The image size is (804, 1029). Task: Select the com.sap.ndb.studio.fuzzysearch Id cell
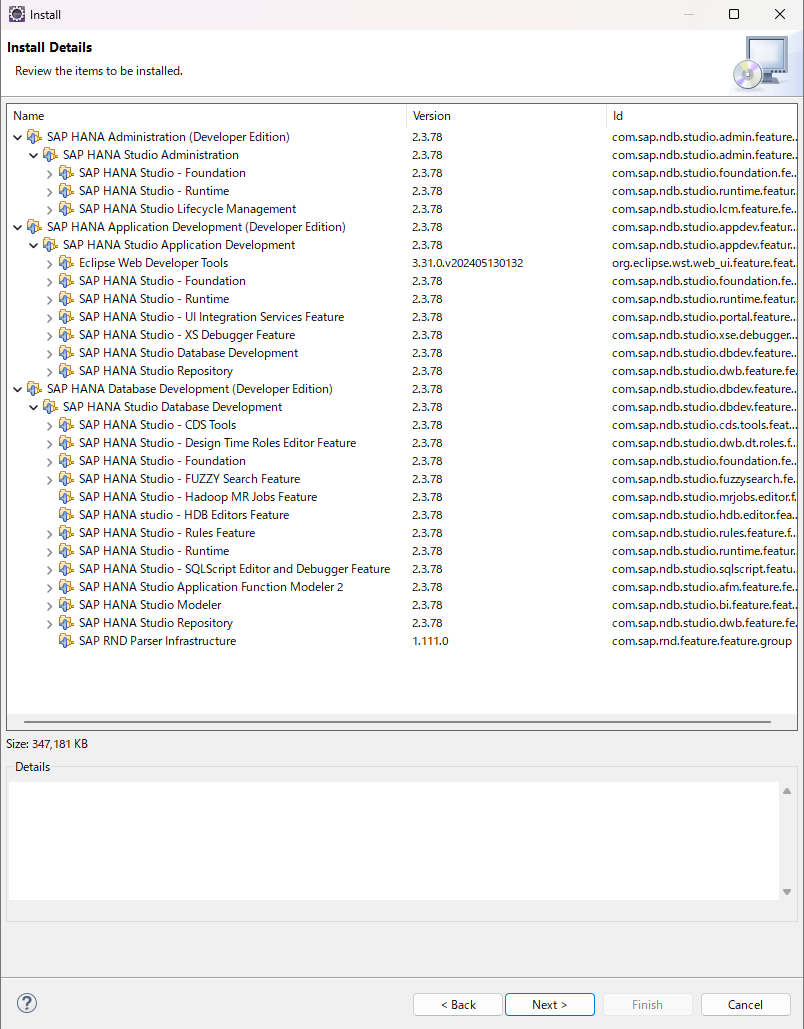(x=704, y=479)
